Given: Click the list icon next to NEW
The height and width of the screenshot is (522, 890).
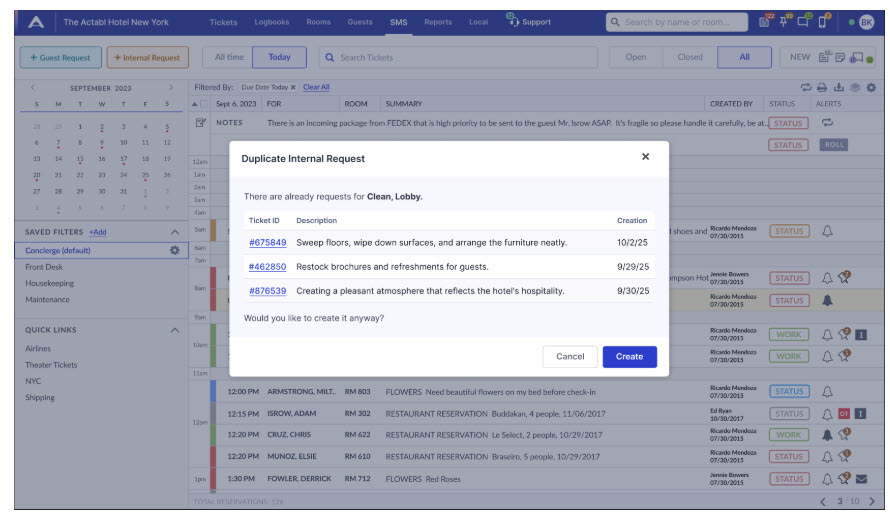Looking at the screenshot, I should pos(824,57).
